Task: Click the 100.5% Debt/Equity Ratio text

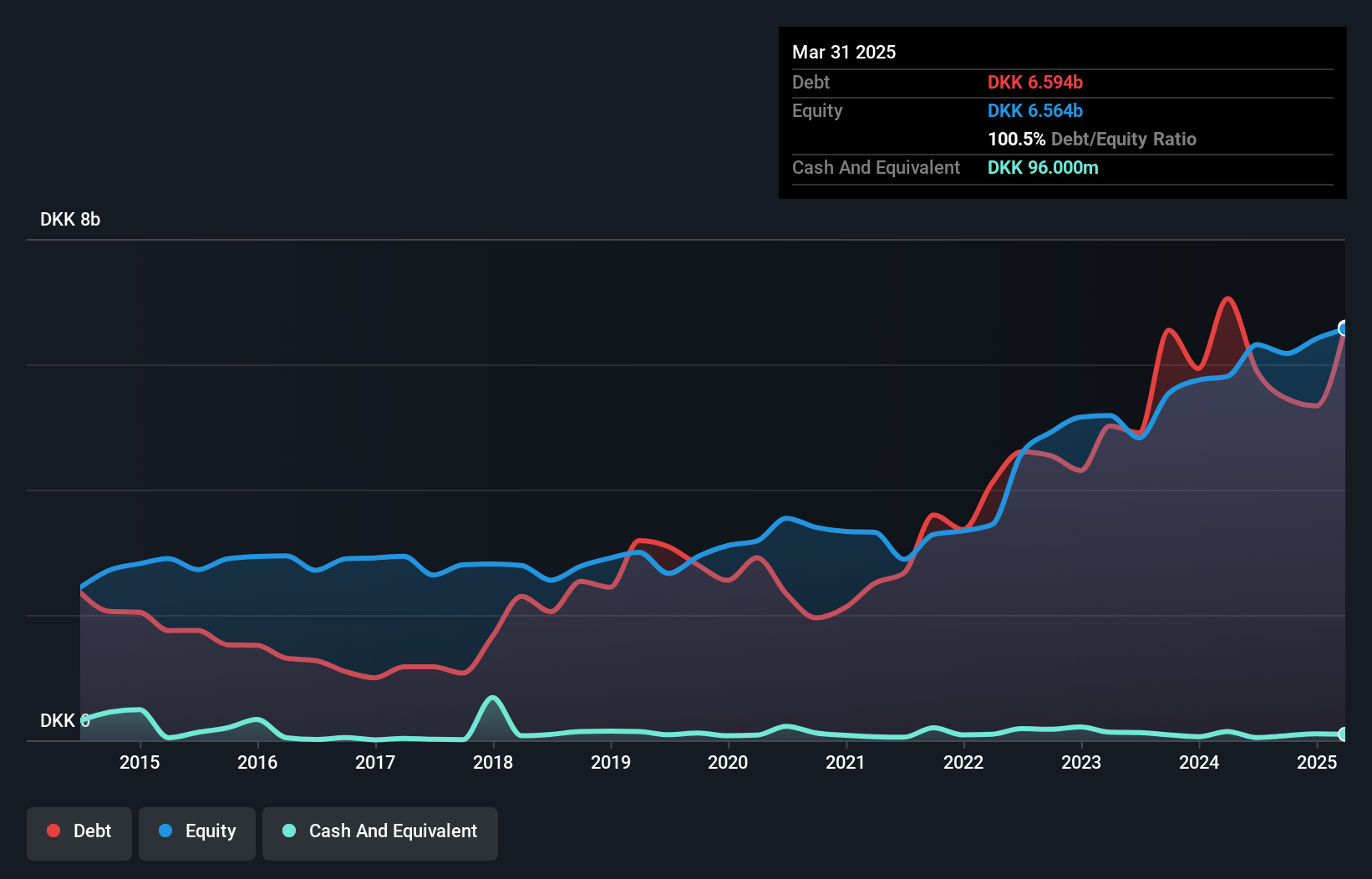Action: coord(1092,139)
